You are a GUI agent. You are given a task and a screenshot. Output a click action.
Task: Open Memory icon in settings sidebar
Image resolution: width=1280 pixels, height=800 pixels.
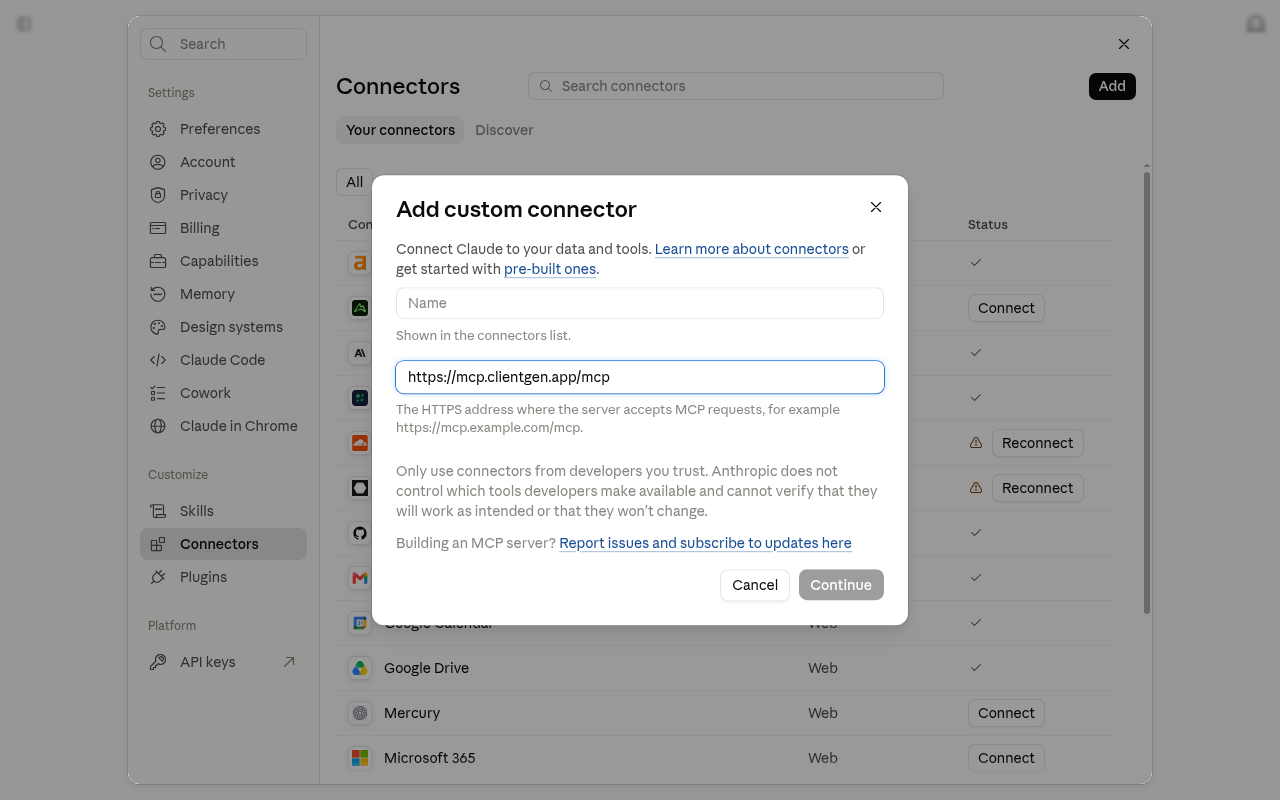click(158, 294)
